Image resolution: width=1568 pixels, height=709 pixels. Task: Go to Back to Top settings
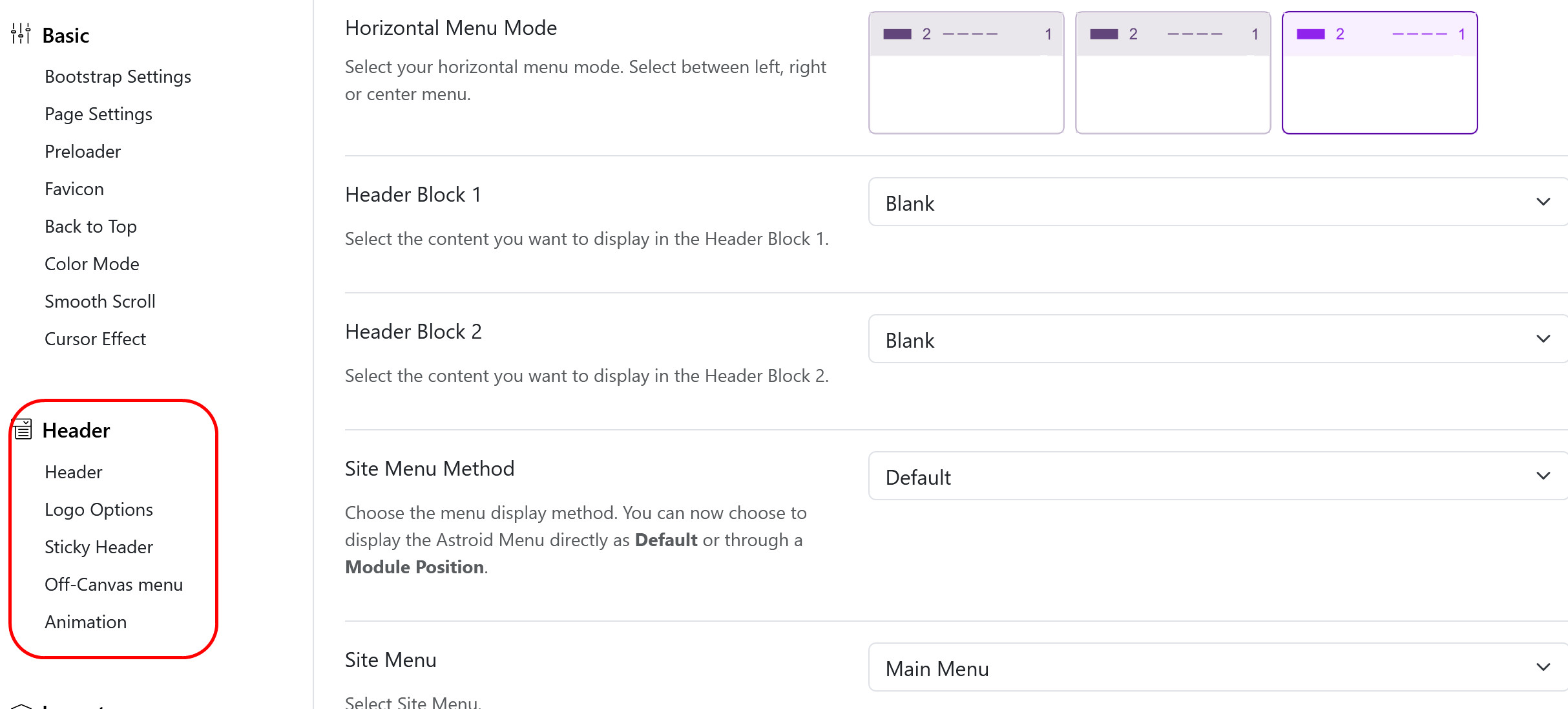coord(90,226)
